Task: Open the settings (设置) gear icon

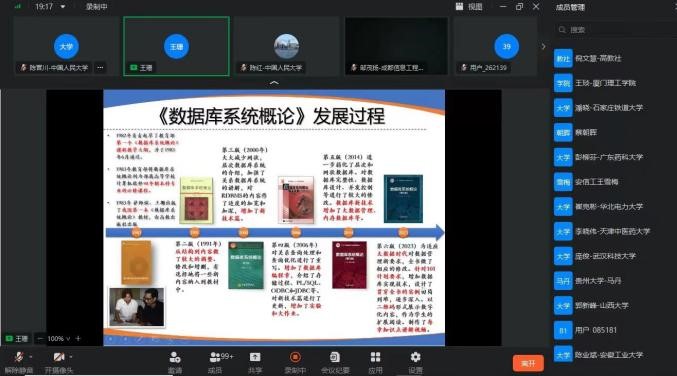Action: [415, 357]
